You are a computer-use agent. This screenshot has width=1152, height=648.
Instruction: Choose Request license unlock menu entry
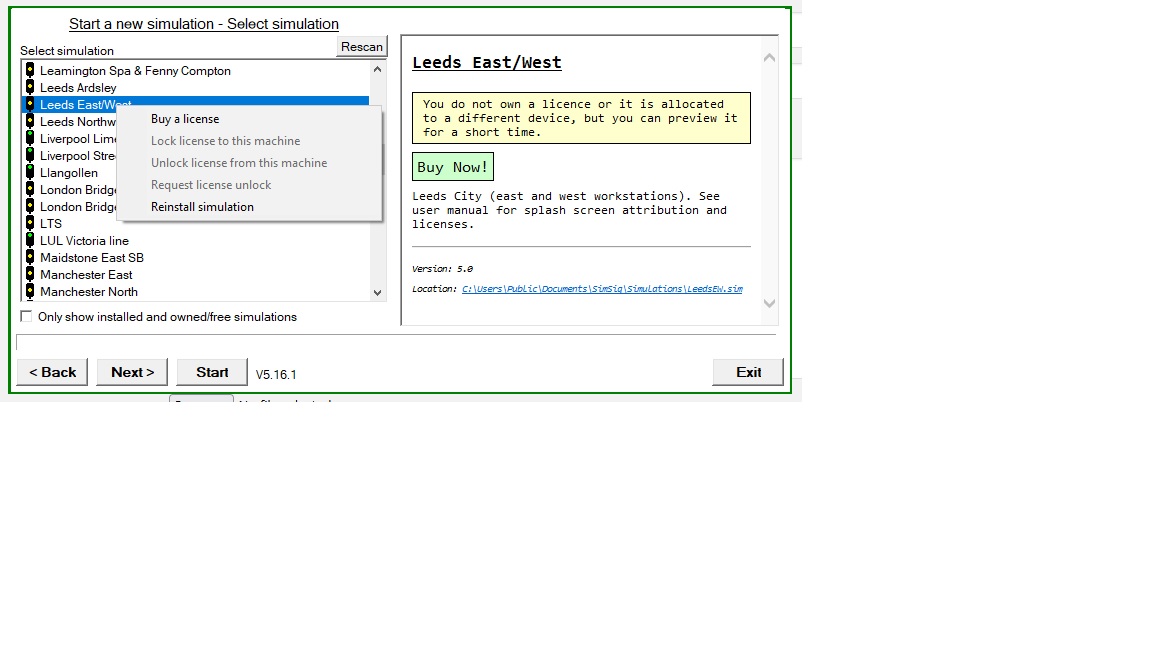point(250,185)
